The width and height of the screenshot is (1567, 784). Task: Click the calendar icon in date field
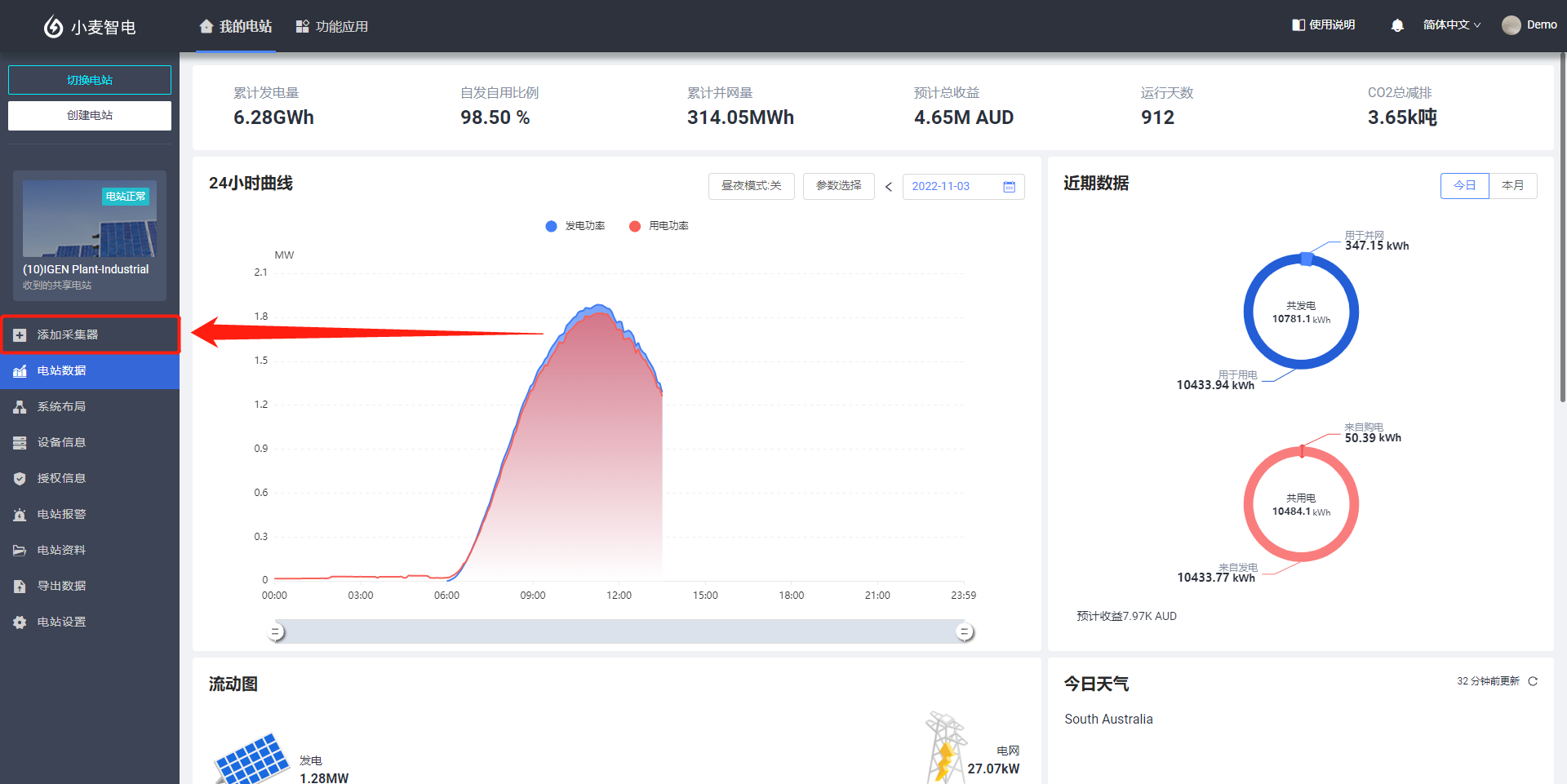tap(1009, 187)
